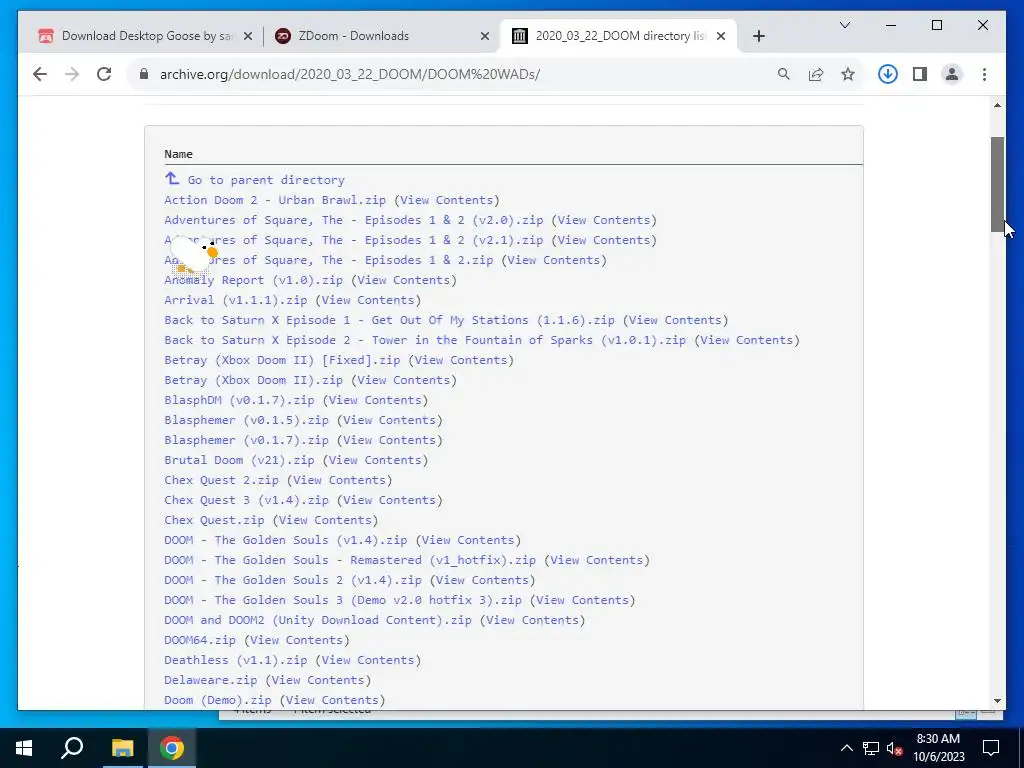This screenshot has height=768, width=1024.
Task: Show hidden system tray icons
Action: 846,748
